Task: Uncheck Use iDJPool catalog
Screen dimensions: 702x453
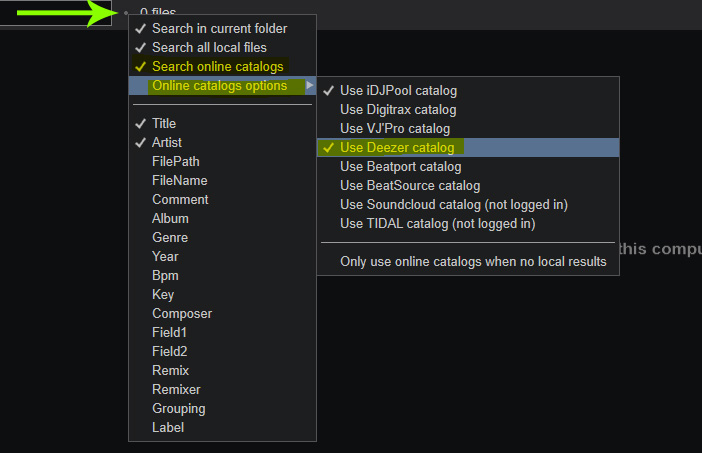Action: [468, 90]
